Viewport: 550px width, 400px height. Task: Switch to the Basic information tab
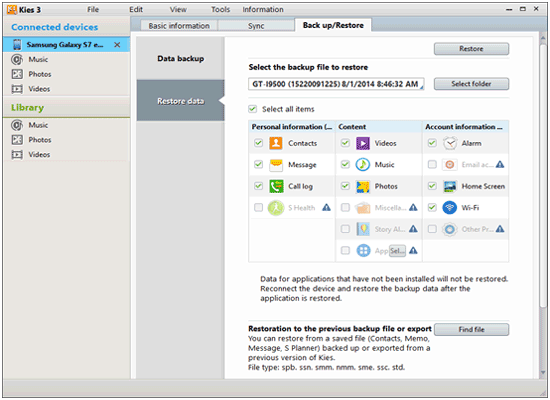179,26
